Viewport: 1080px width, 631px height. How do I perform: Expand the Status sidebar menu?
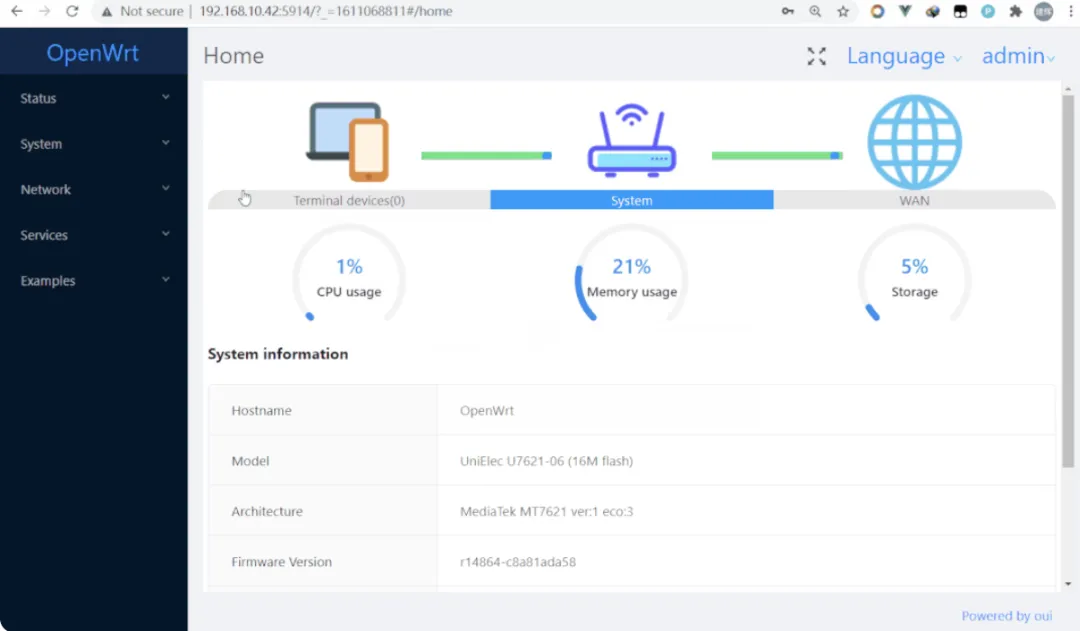[x=94, y=98]
